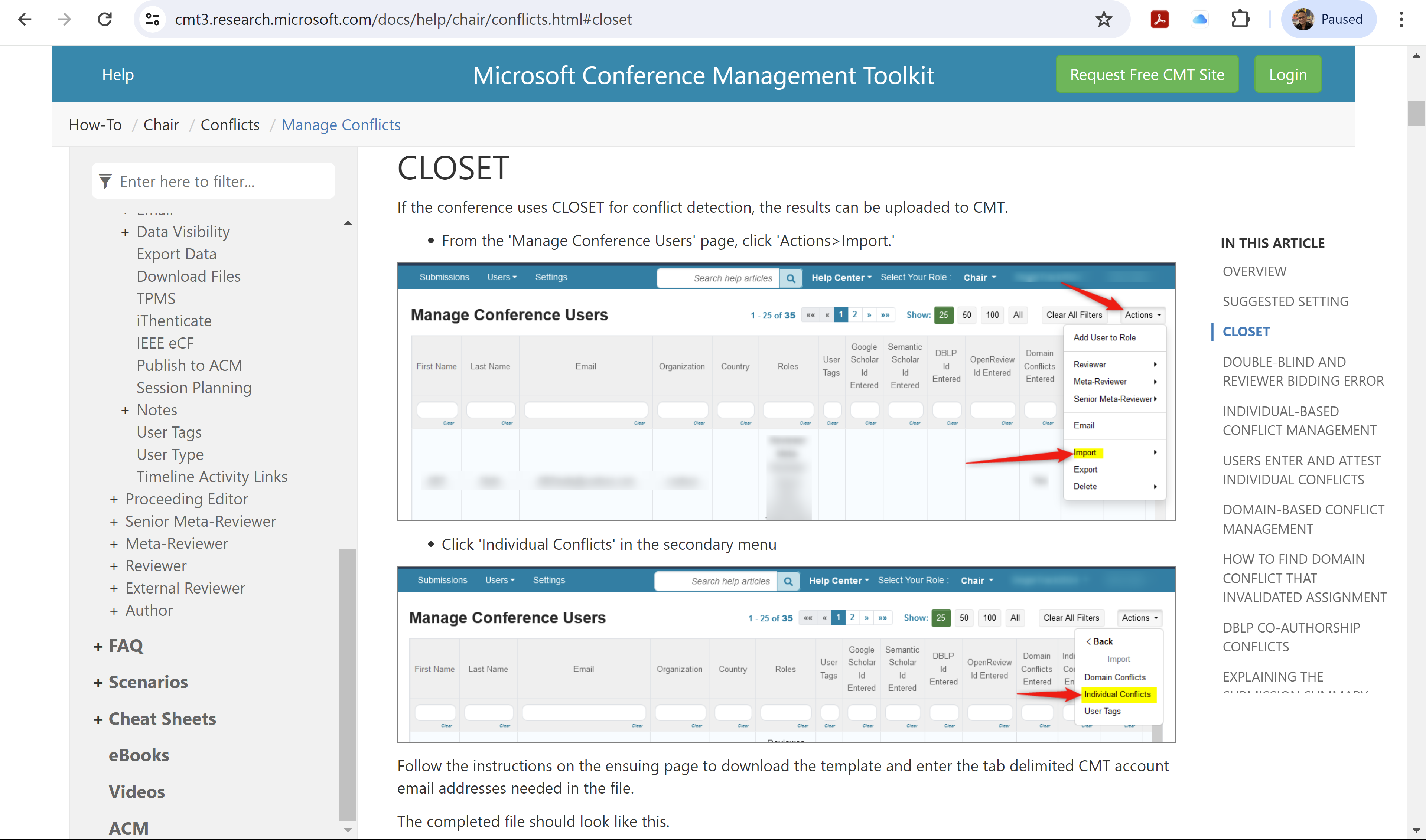Expand the Cheat Sheets section
This screenshot has width=1426, height=840.
tap(98, 719)
